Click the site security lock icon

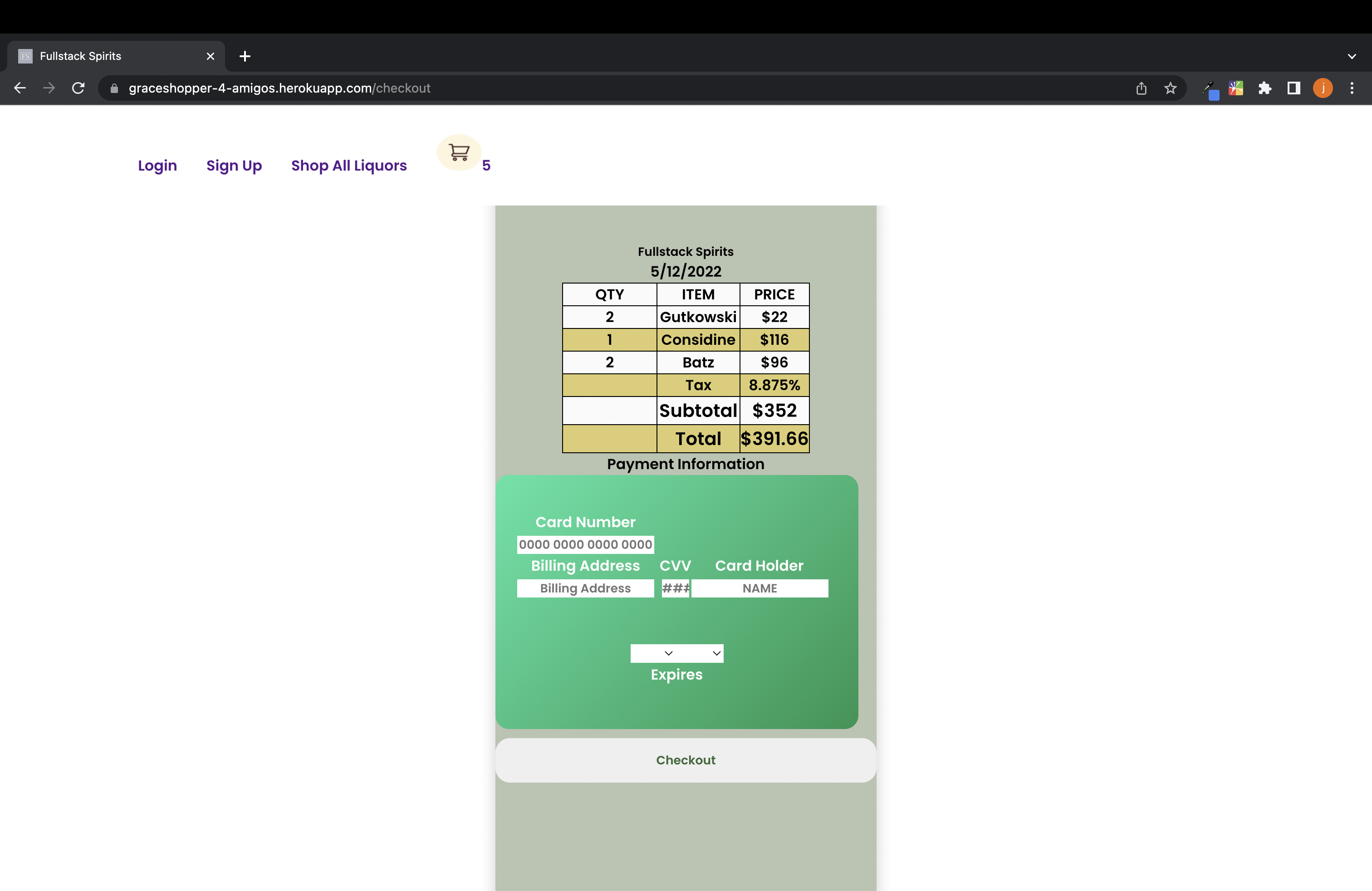click(x=113, y=88)
